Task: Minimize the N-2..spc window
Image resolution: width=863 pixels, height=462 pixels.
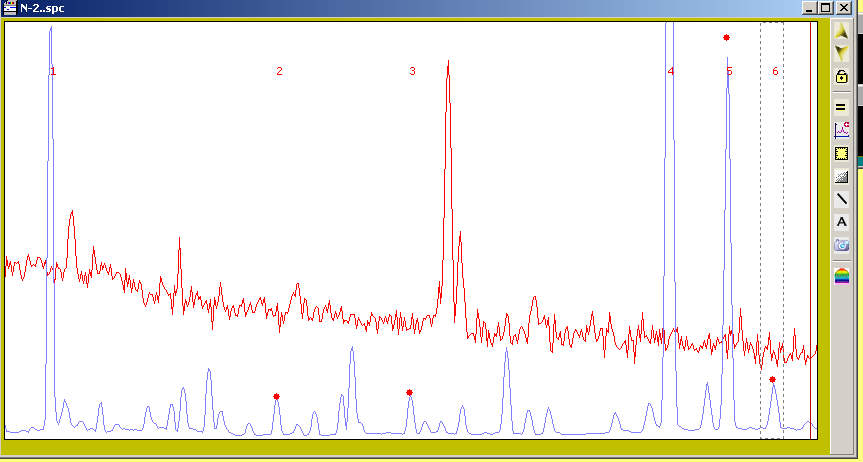Action: pyautogui.click(x=809, y=8)
